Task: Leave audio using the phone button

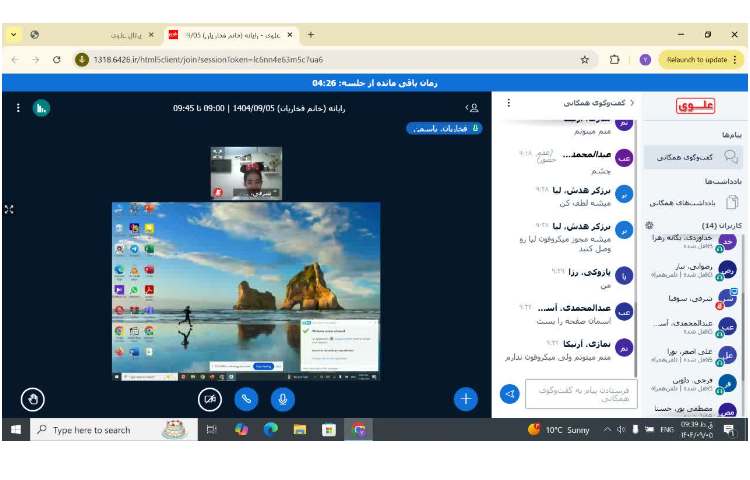Action: pos(246,399)
